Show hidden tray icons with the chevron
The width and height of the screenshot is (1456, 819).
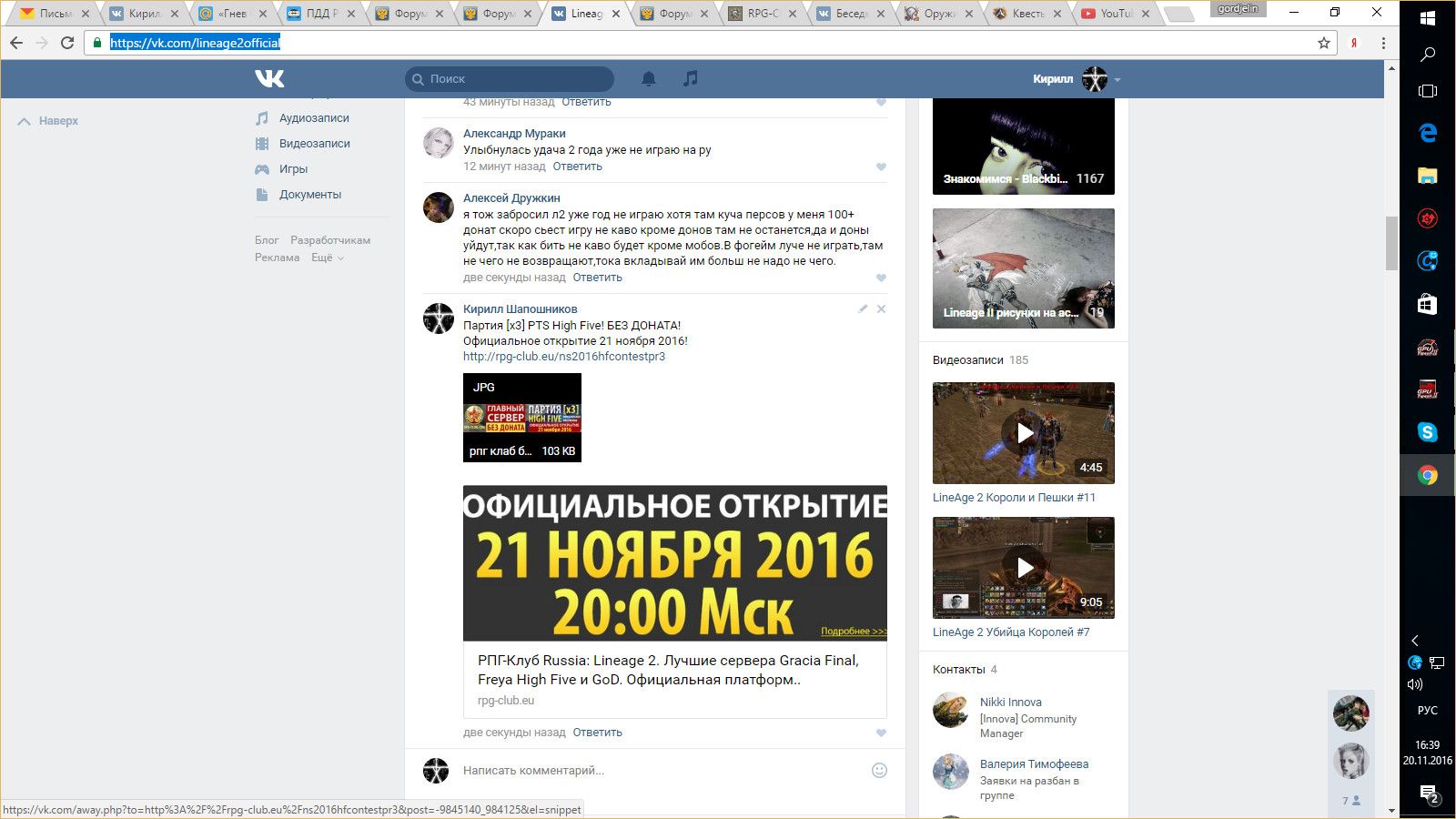(x=1415, y=641)
